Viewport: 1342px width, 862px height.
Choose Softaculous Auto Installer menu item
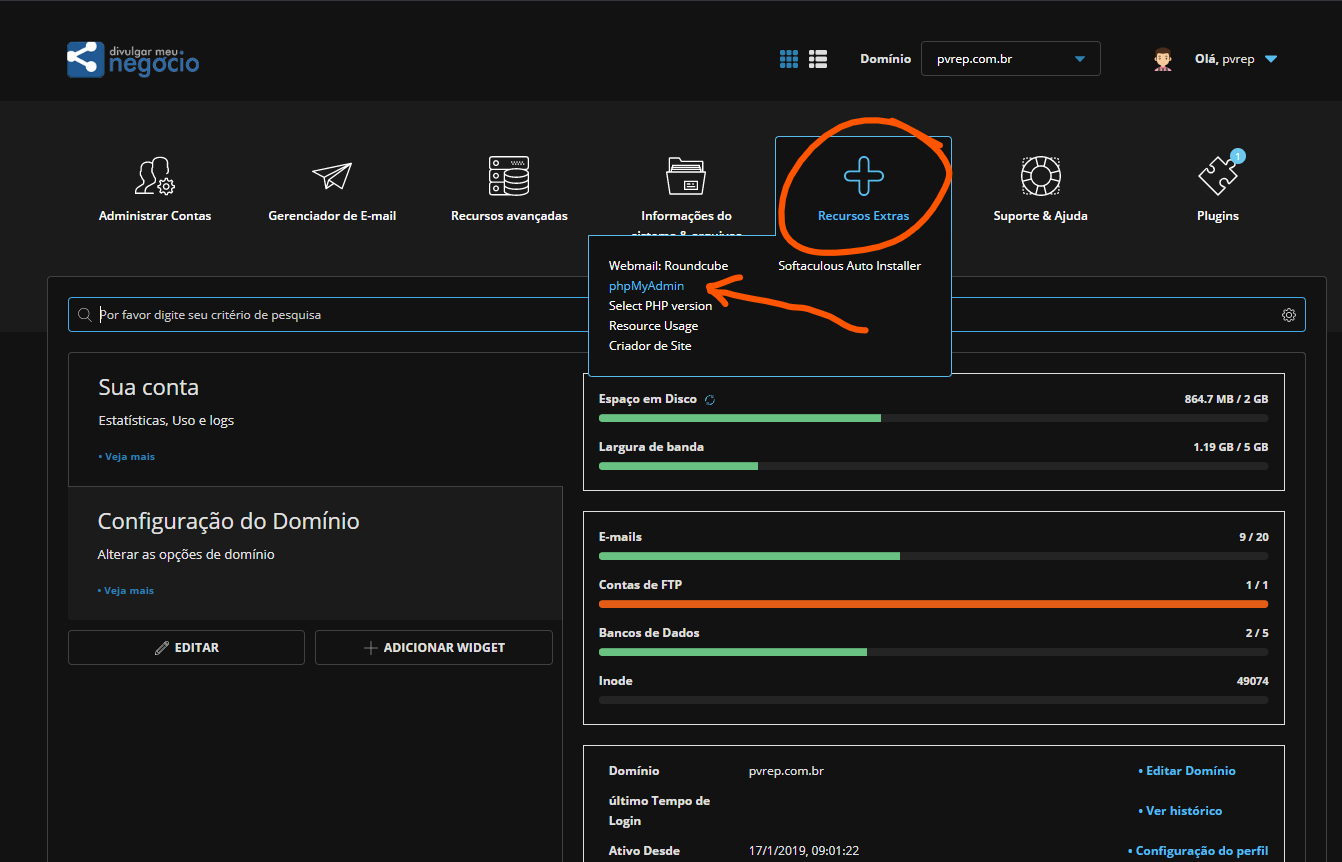pos(849,266)
